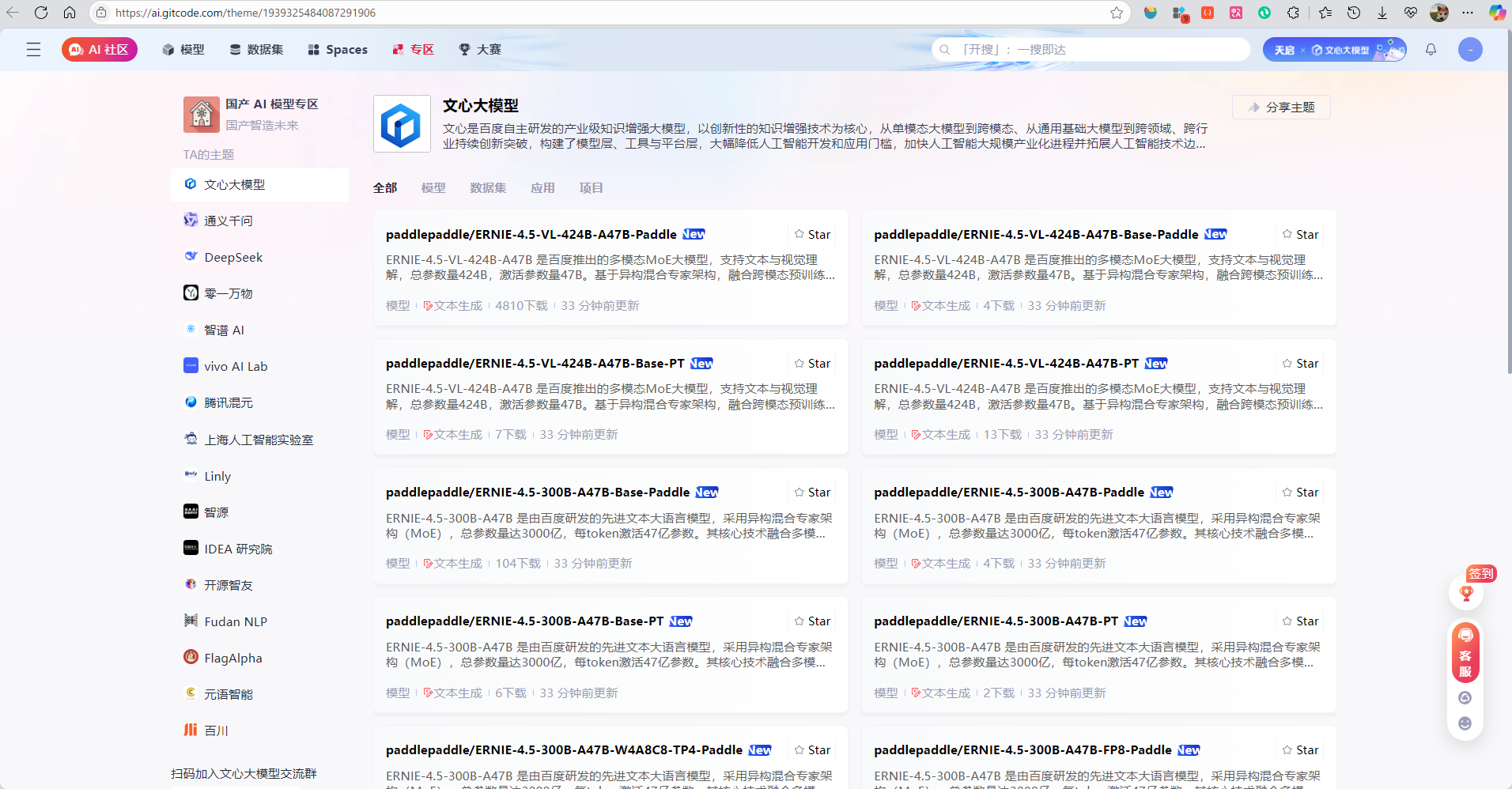1512x789 pixels.
Task: Open paddlepaddle/ERNIE-4.5-300B-A47B-Paddle link
Action: coord(1009,493)
